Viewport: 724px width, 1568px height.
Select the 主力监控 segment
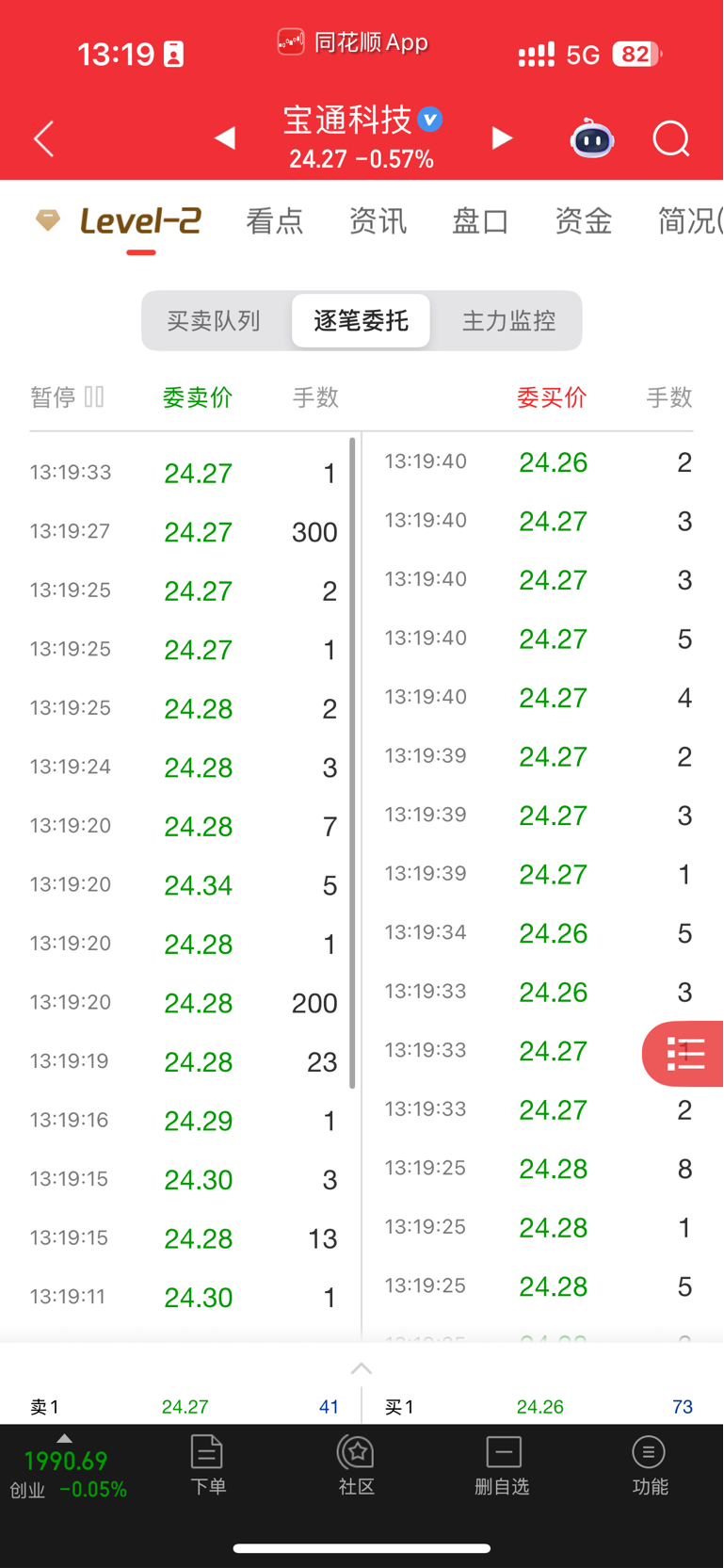[509, 321]
